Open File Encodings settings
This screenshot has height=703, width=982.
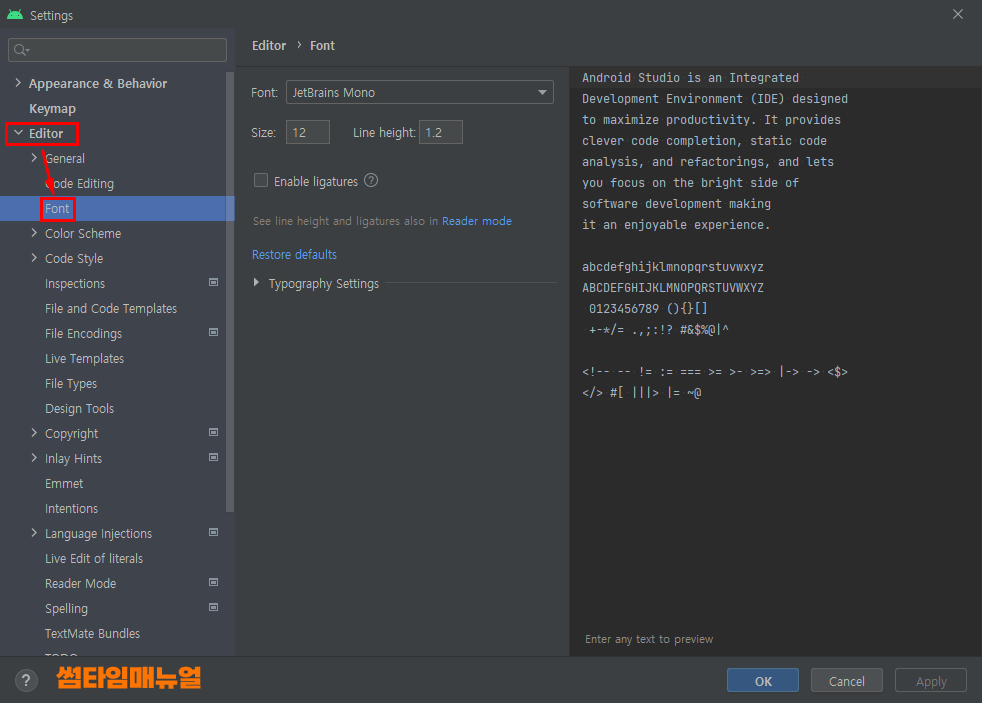tap(83, 334)
